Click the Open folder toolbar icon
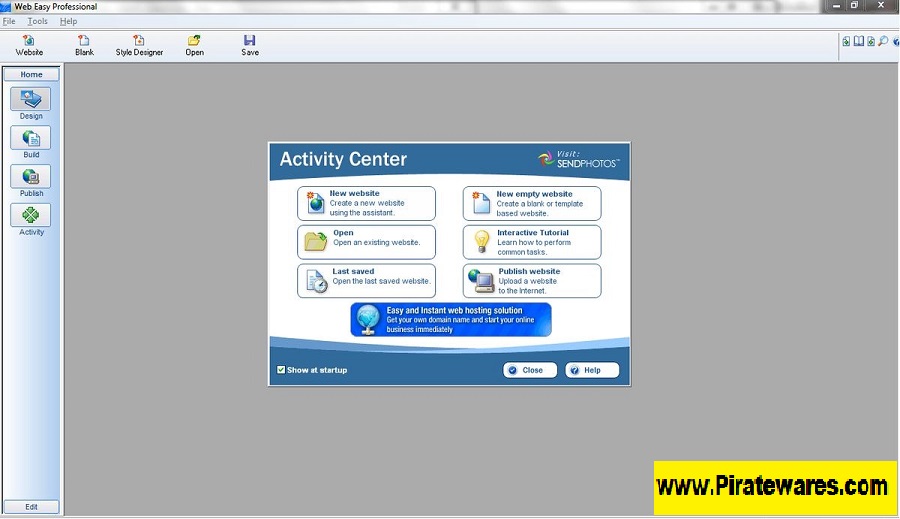The height and width of the screenshot is (519, 900). click(x=194, y=44)
